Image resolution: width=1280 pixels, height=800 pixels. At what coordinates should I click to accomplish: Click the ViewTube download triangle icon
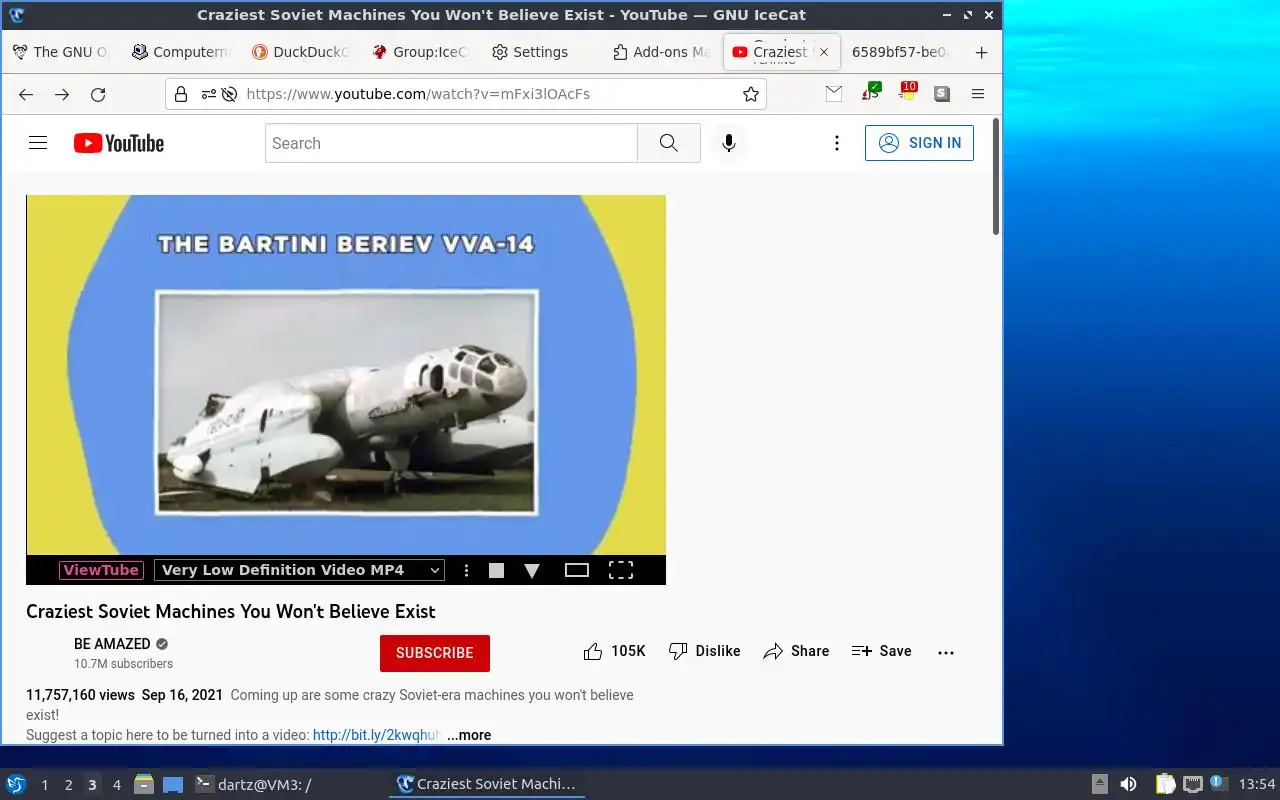(532, 570)
